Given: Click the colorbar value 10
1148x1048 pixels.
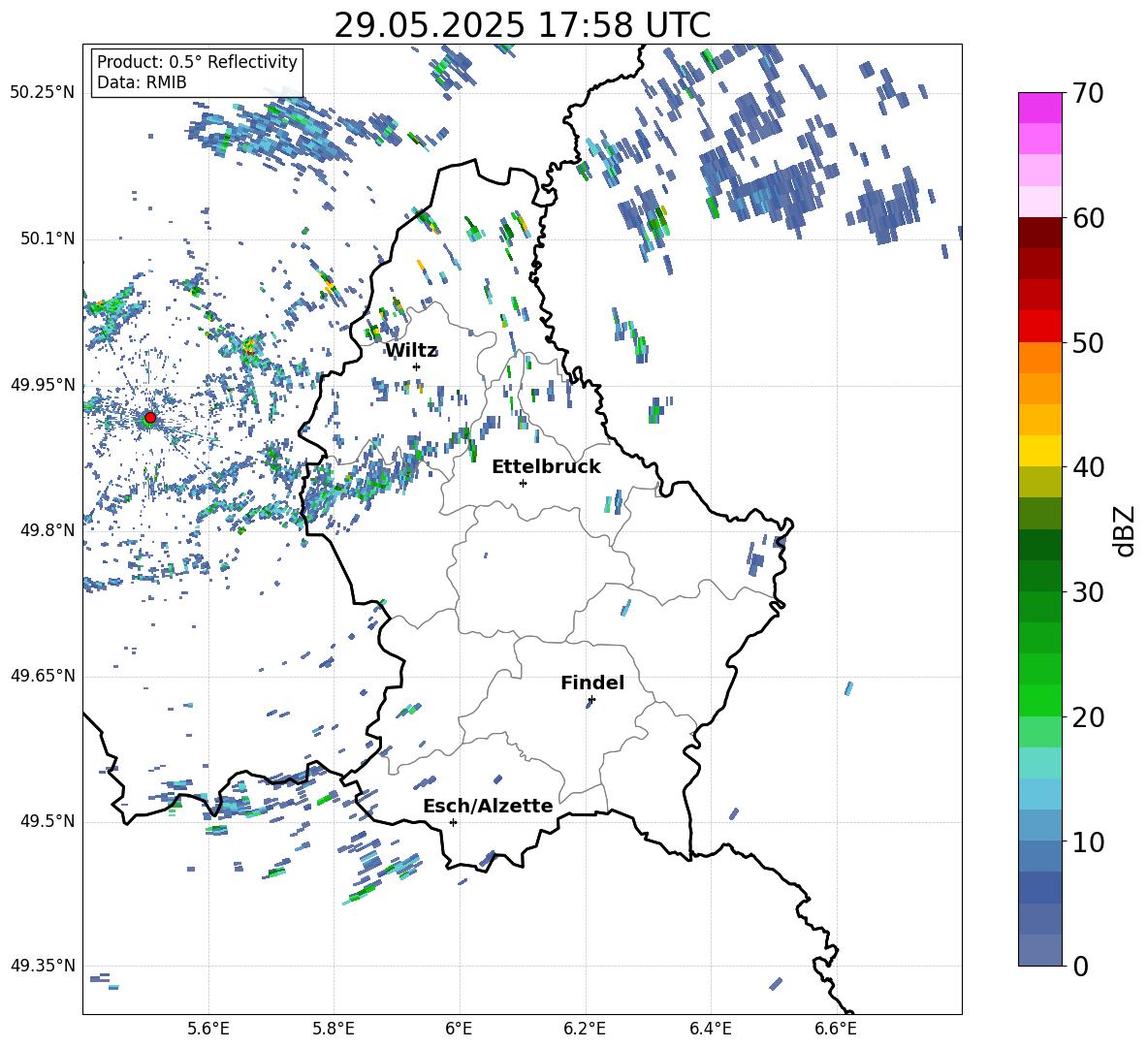Looking at the screenshot, I should tap(1088, 842).
